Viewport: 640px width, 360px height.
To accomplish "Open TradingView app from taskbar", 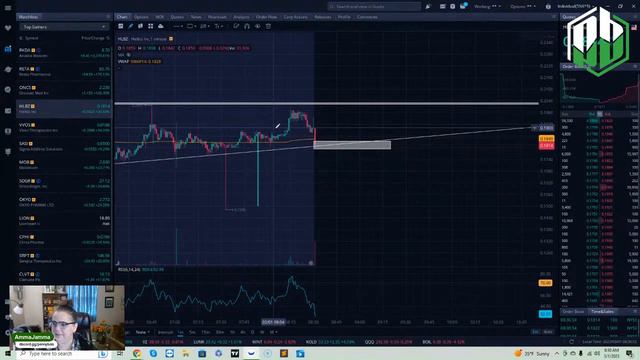I will pyautogui.click(x=235, y=353).
